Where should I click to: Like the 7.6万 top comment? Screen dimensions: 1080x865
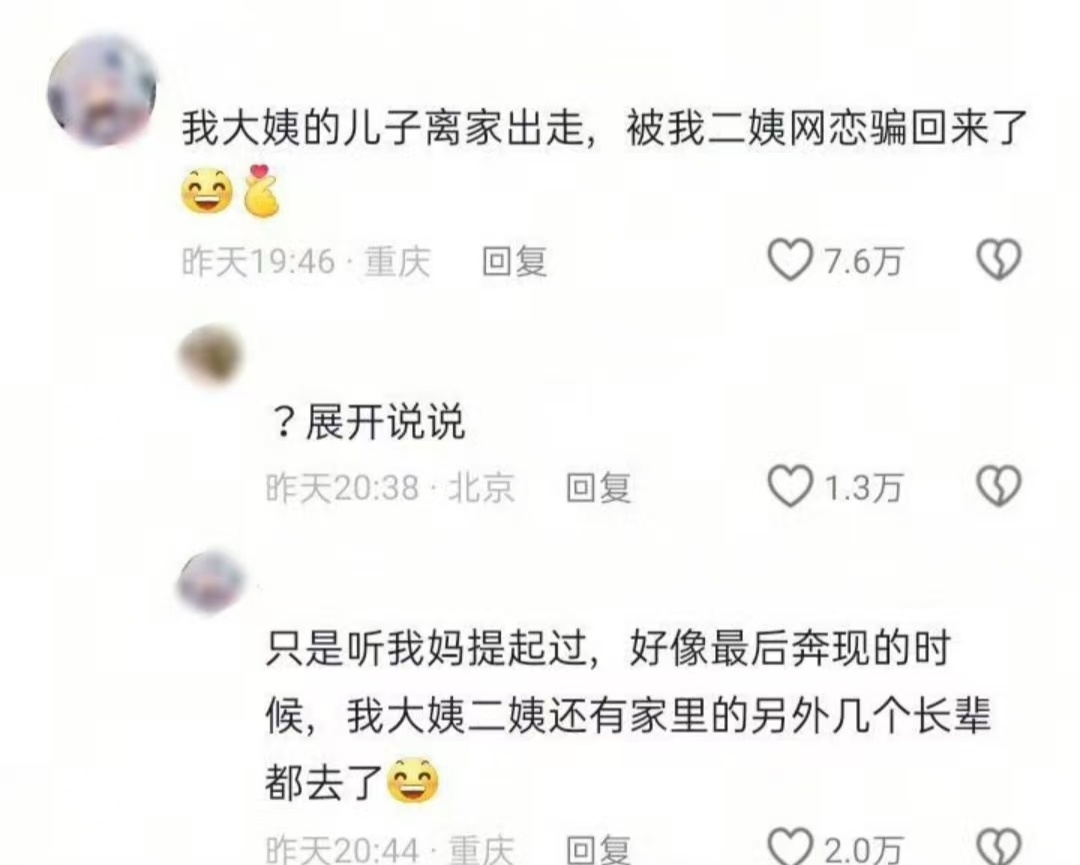click(790, 260)
